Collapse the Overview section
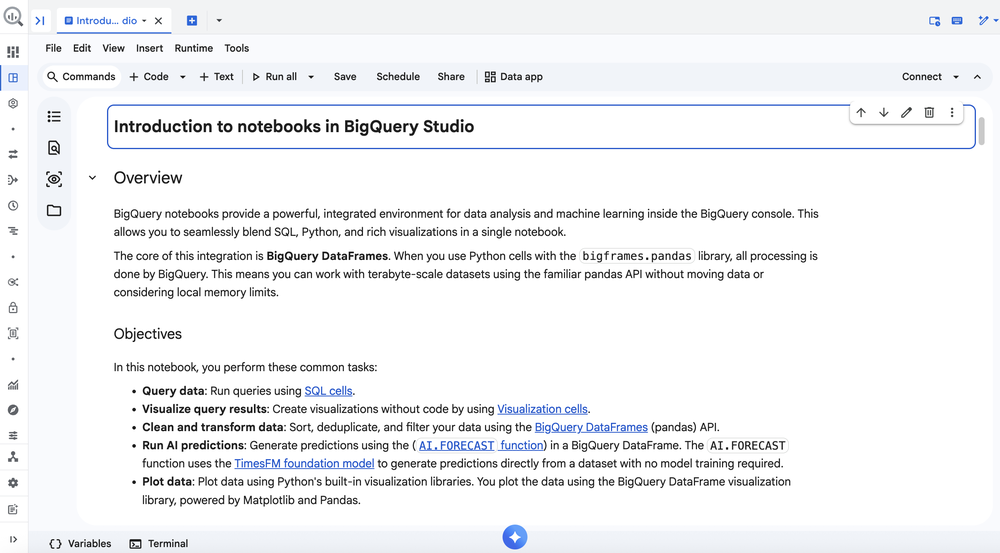This screenshot has width=1000, height=553. (x=92, y=178)
